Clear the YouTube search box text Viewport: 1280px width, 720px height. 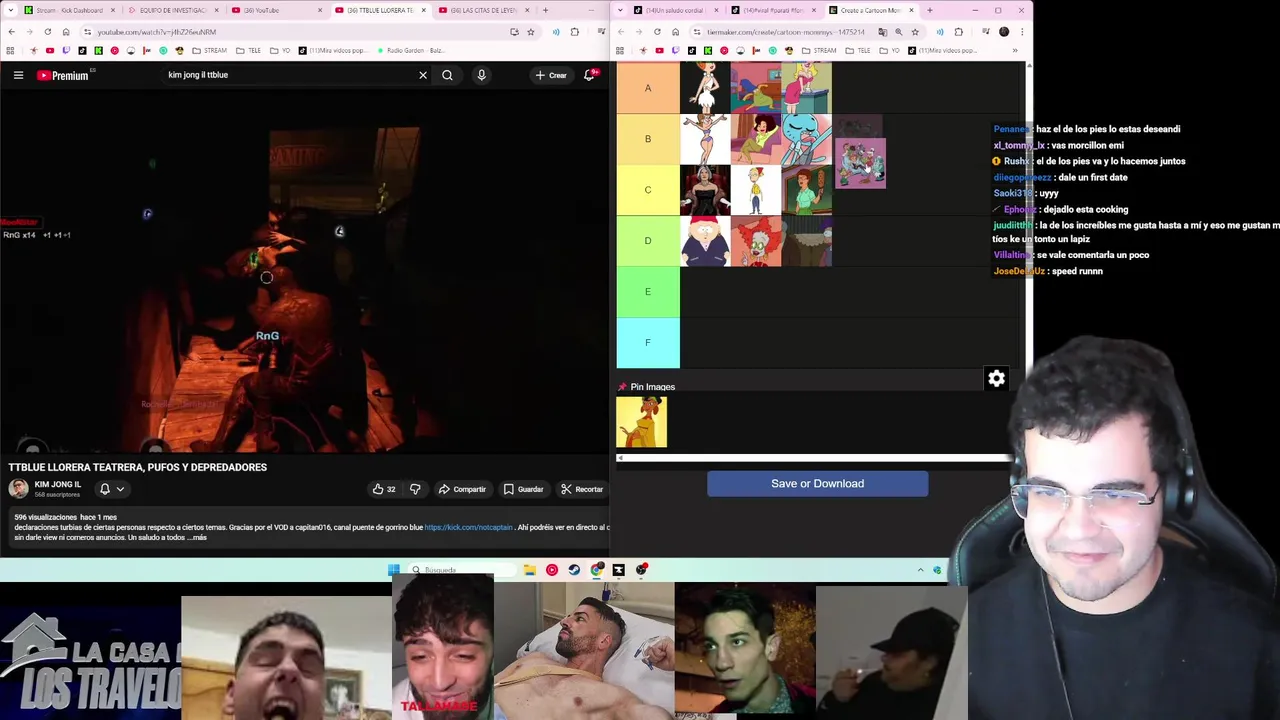pos(423,75)
